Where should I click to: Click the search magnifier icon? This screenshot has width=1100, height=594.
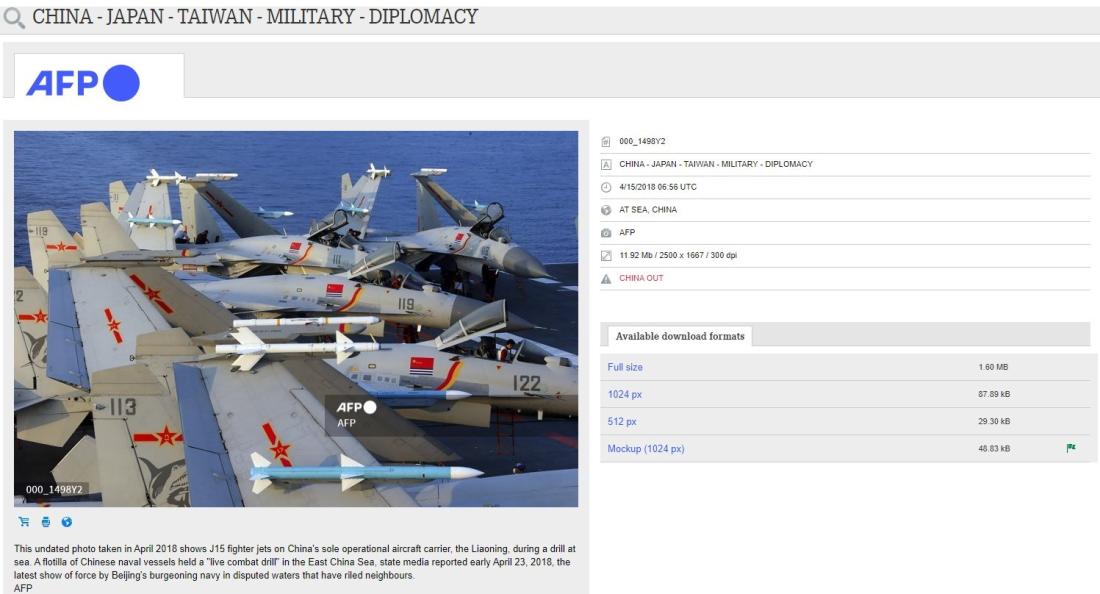(14, 17)
